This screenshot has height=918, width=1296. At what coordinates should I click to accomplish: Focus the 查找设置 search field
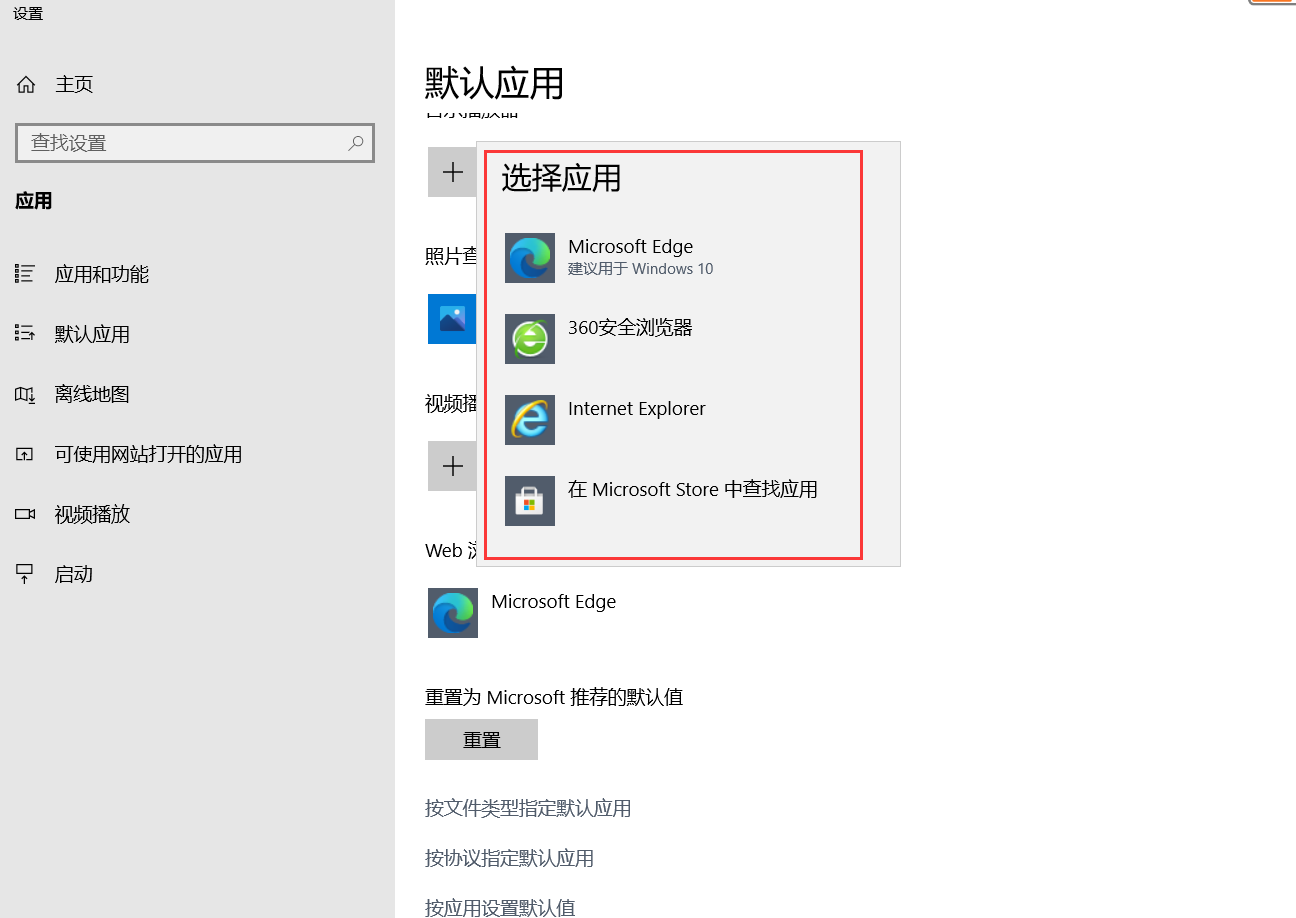tap(195, 143)
